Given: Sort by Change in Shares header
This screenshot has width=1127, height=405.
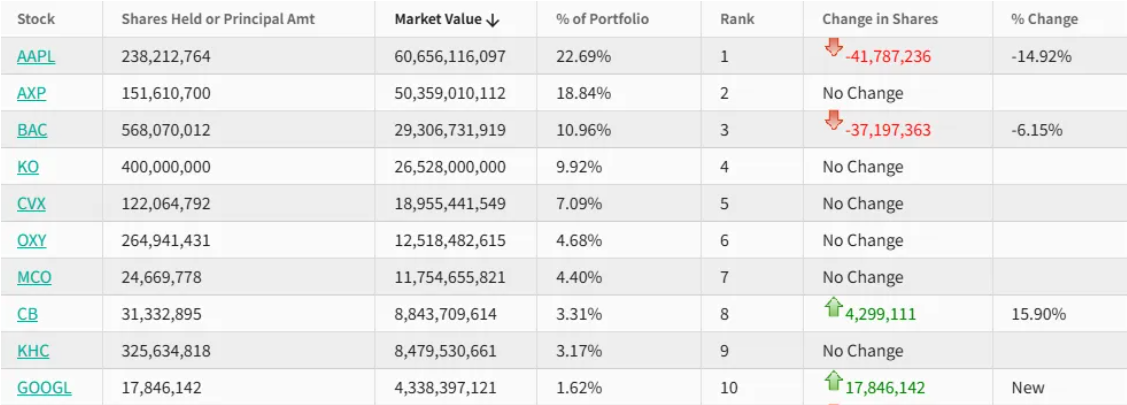Looking at the screenshot, I should [x=880, y=19].
